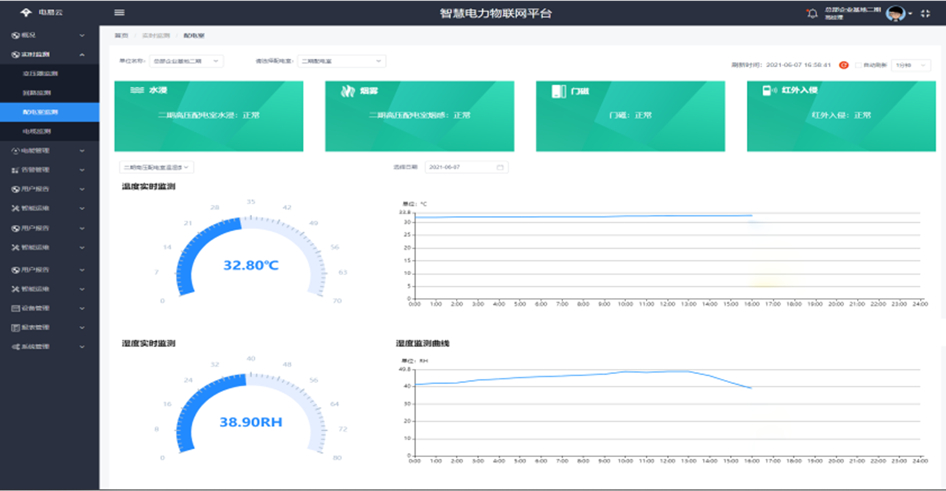Click the 水浸 water icon

(136, 91)
